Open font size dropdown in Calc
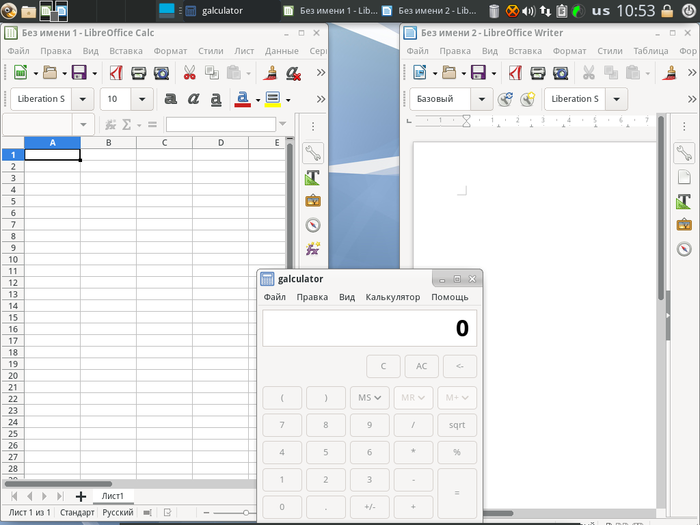The height and width of the screenshot is (525, 700). click(142, 99)
